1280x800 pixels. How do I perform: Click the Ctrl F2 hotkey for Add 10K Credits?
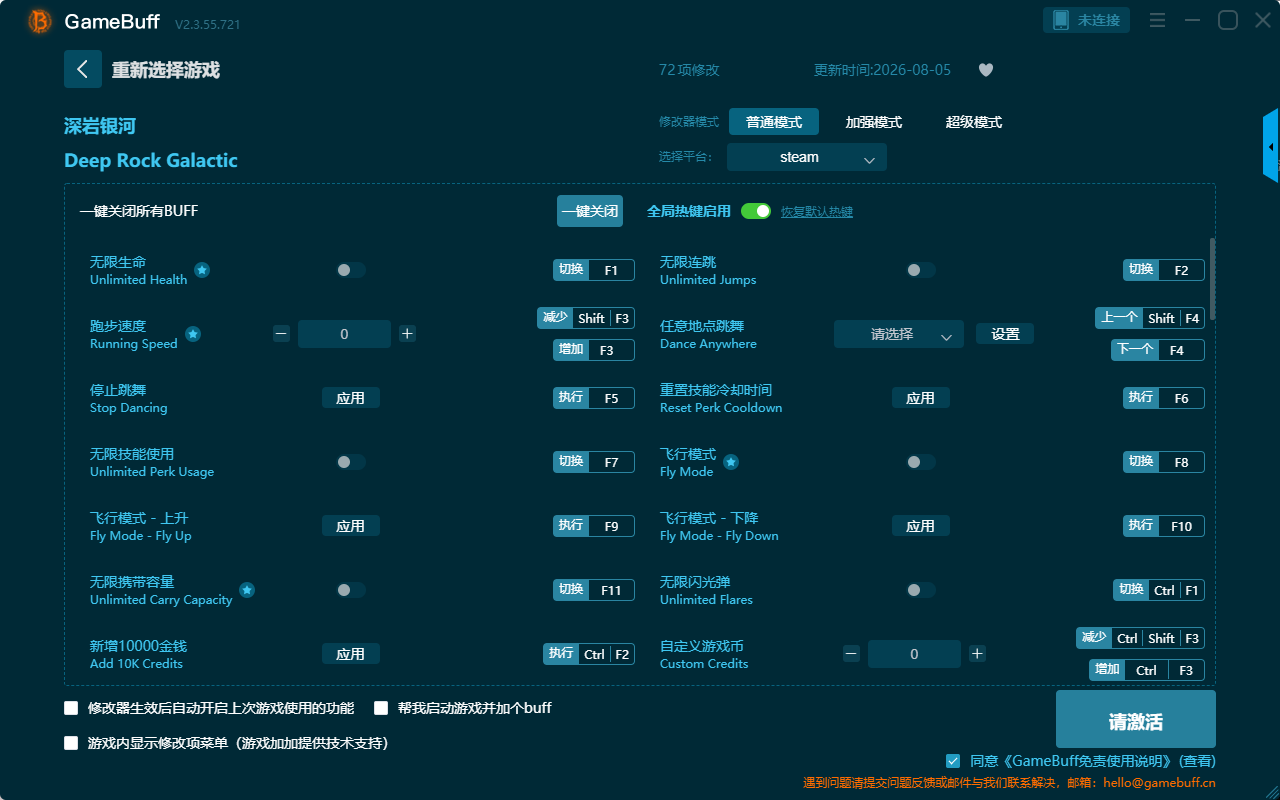coord(589,654)
